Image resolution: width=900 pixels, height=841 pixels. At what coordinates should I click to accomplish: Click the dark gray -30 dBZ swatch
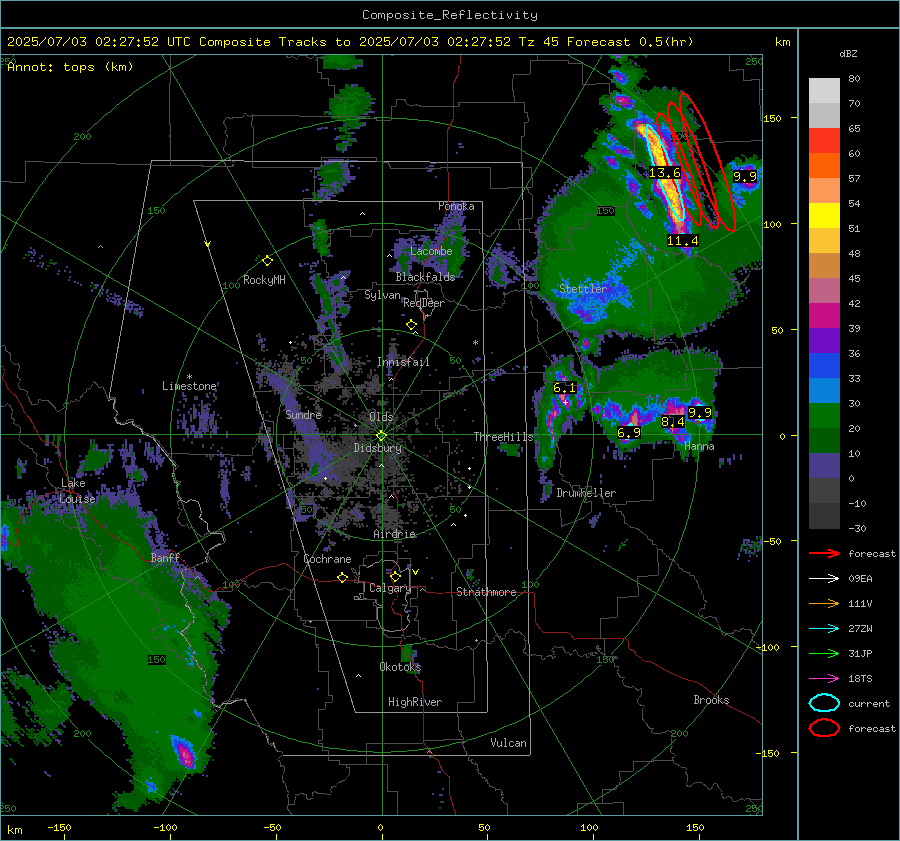(824, 516)
